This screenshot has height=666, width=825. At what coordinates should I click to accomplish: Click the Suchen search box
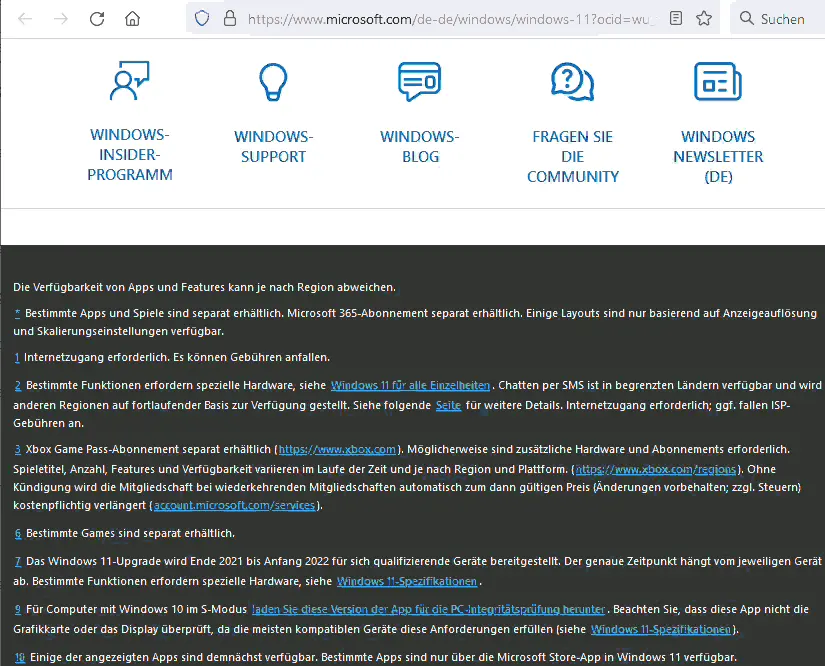point(780,19)
